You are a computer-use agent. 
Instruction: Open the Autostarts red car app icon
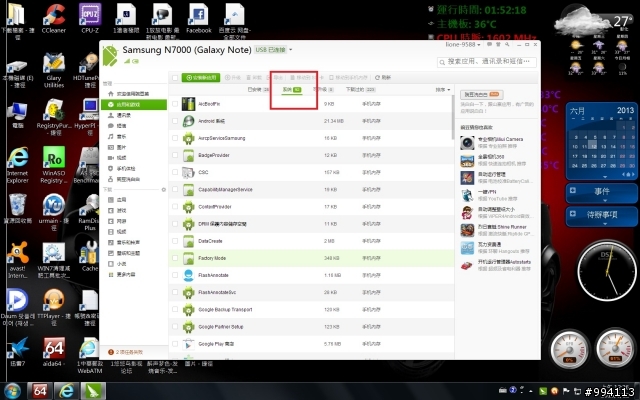(x=467, y=265)
